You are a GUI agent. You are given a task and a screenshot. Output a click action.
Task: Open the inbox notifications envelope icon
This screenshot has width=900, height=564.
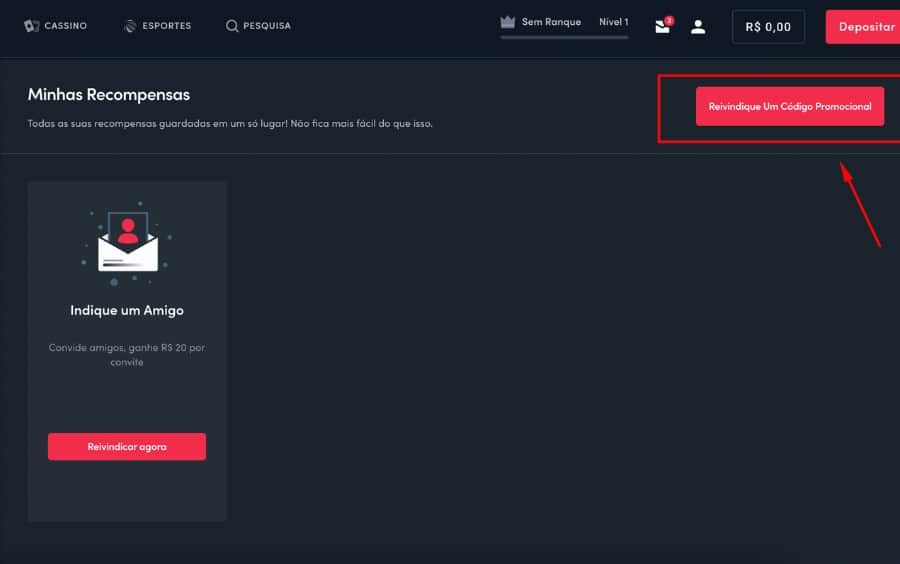click(x=662, y=27)
